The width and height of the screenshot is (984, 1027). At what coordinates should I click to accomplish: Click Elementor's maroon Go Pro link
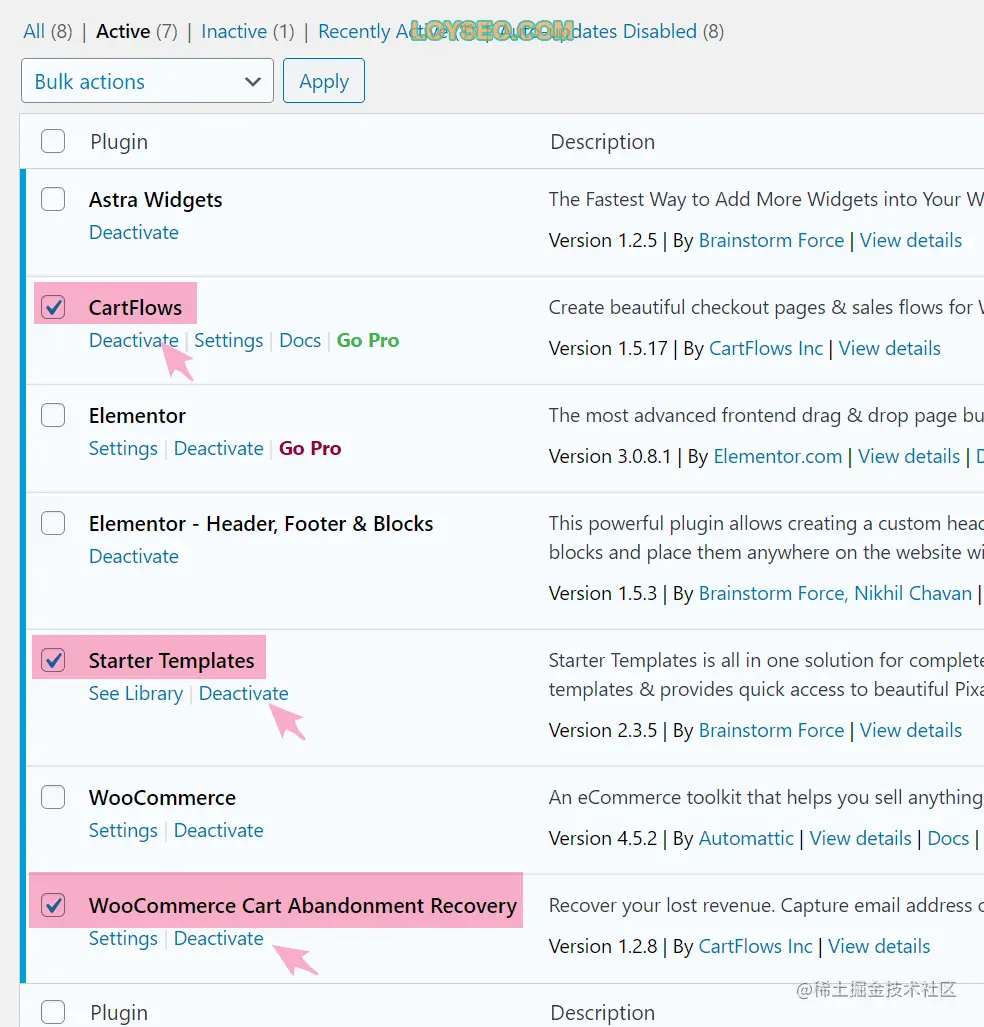click(310, 448)
